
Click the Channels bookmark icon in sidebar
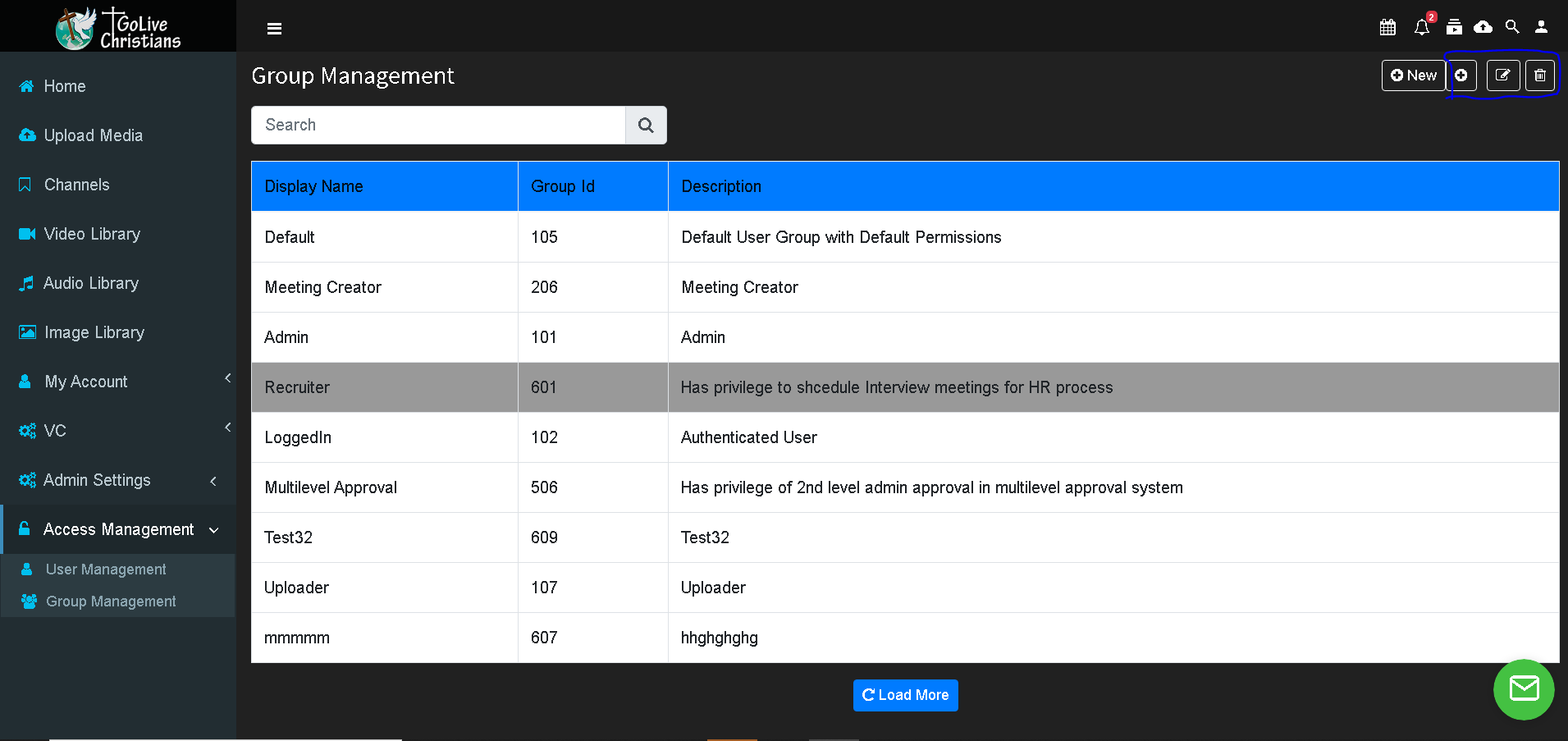(x=25, y=185)
